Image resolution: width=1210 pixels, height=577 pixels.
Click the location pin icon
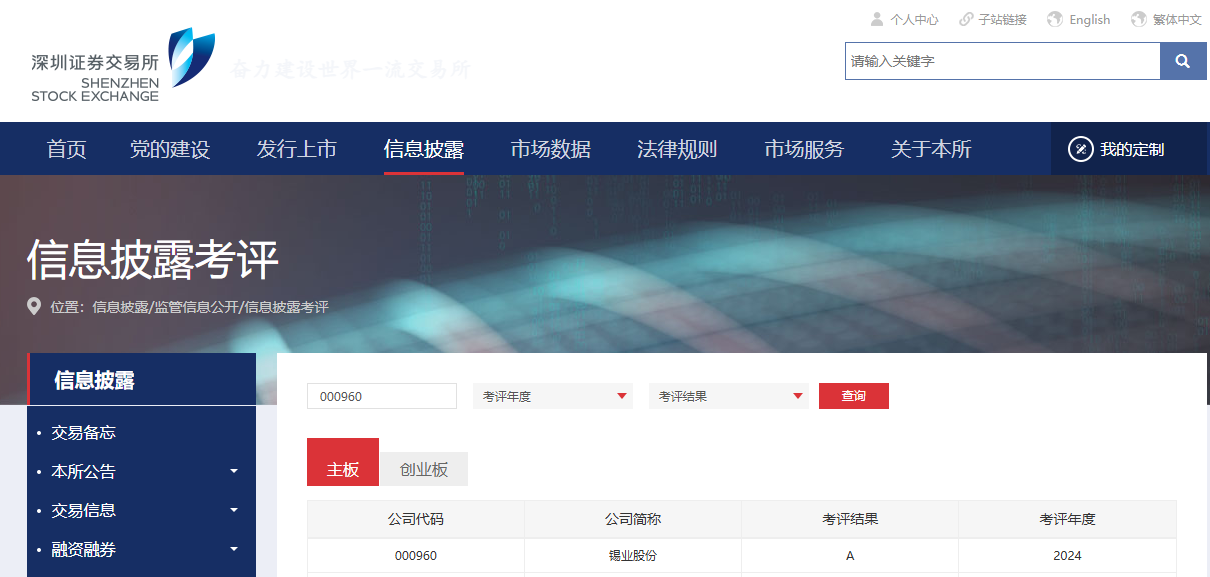(x=35, y=307)
